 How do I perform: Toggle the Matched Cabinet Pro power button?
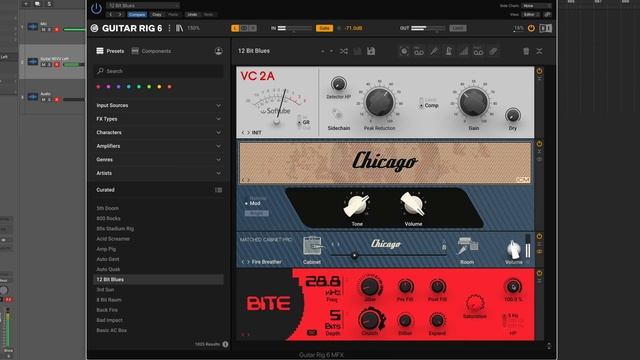[539, 236]
